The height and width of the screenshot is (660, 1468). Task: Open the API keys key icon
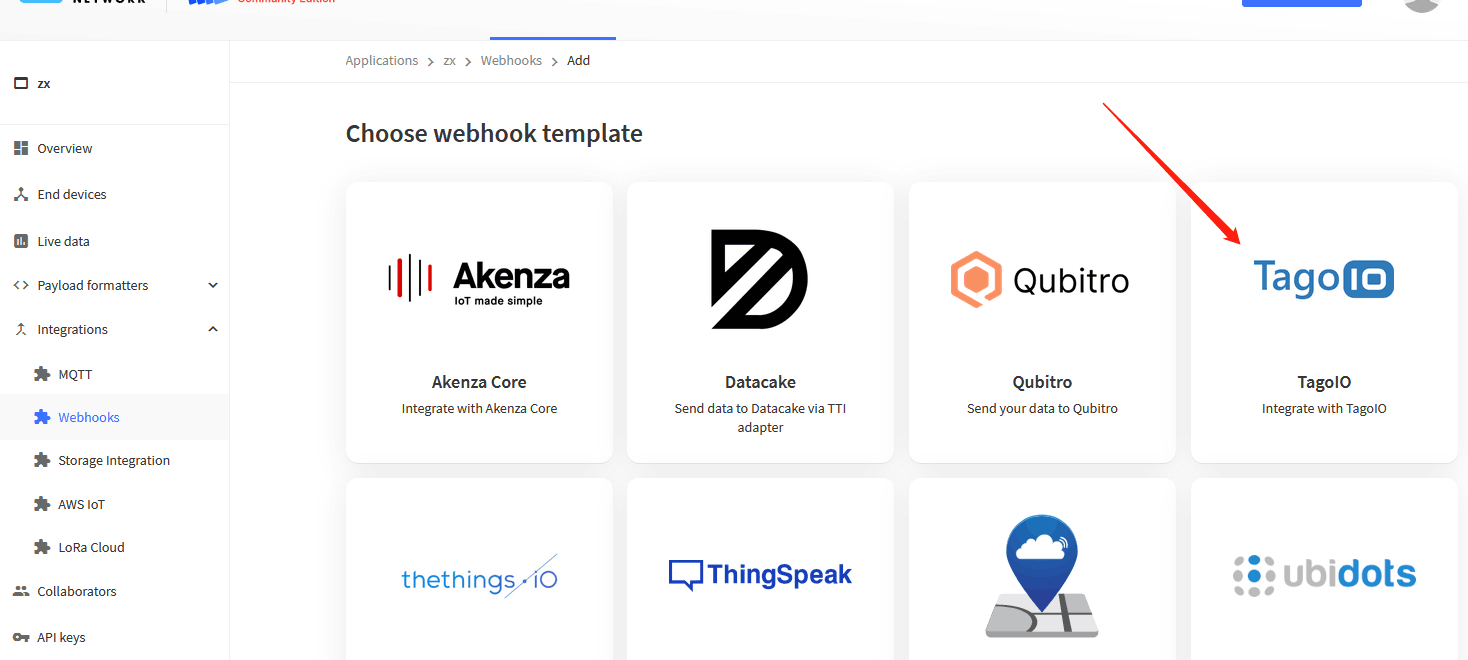click(20, 637)
